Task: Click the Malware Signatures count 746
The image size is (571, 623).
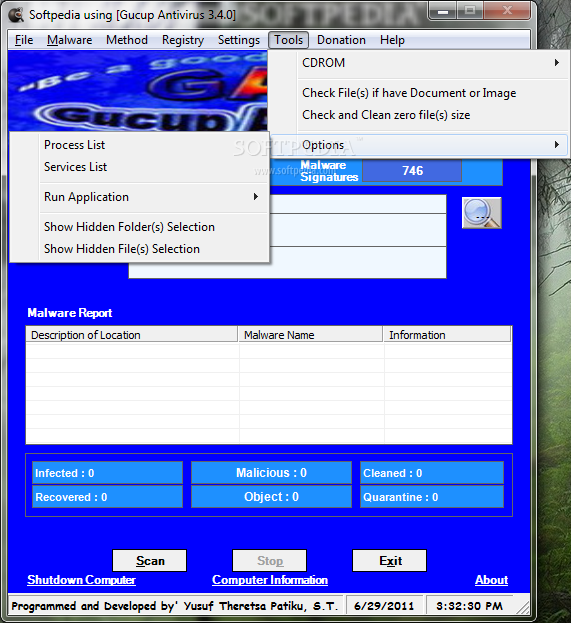Action: (x=412, y=171)
